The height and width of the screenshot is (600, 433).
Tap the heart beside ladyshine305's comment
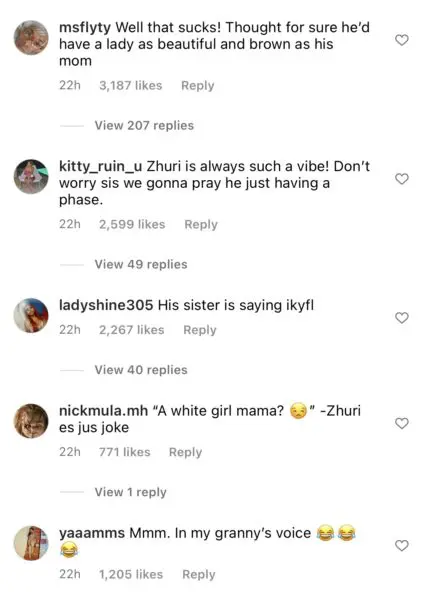(x=402, y=318)
